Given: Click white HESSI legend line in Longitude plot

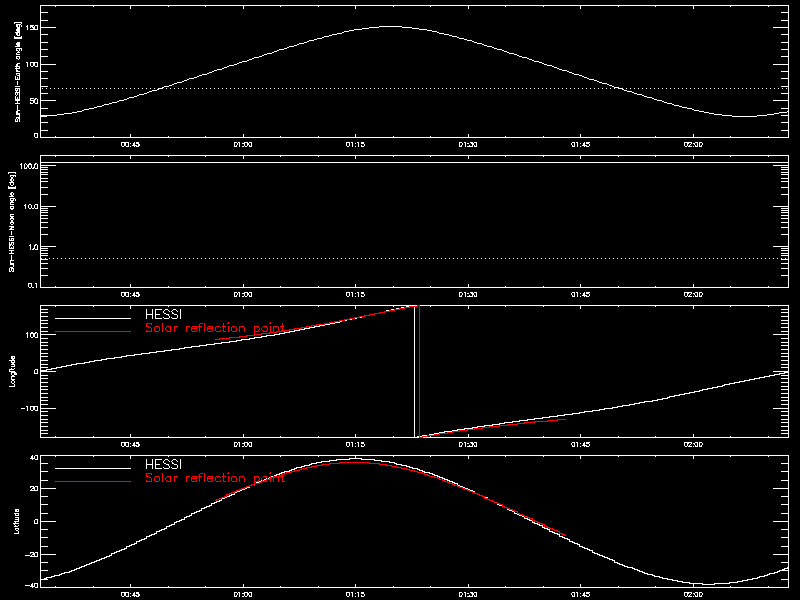Looking at the screenshot, I should [93, 318].
